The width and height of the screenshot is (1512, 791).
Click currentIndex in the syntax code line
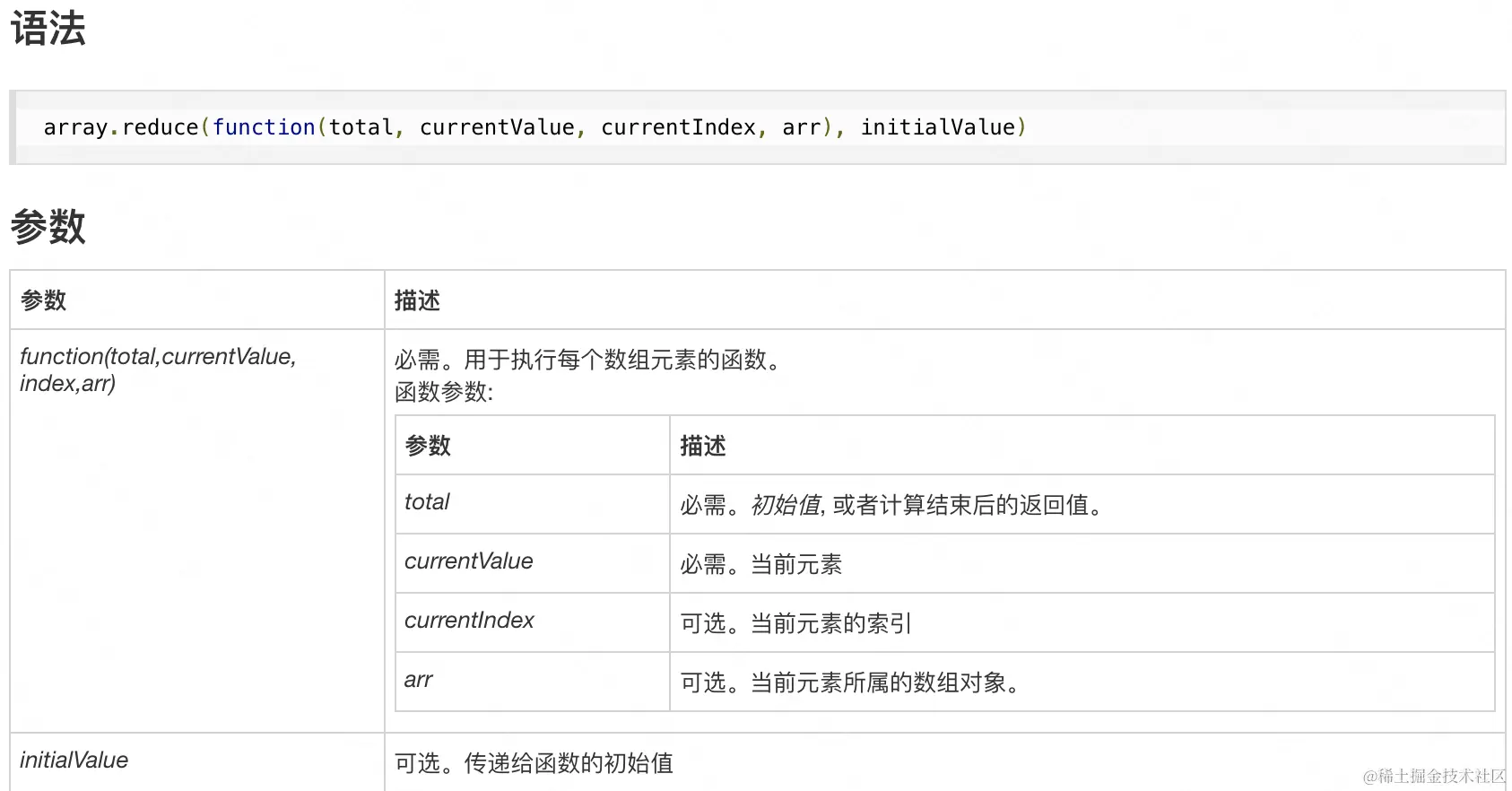point(678,127)
